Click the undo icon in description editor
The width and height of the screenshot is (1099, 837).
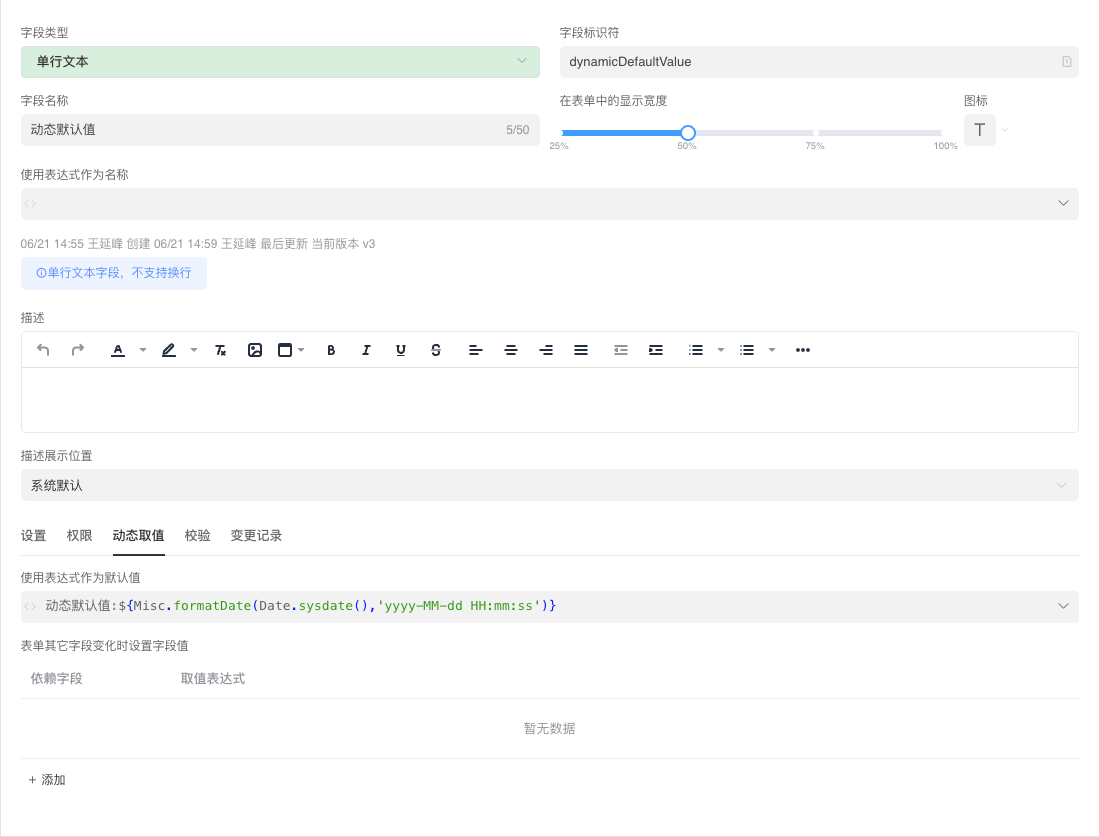[43, 350]
